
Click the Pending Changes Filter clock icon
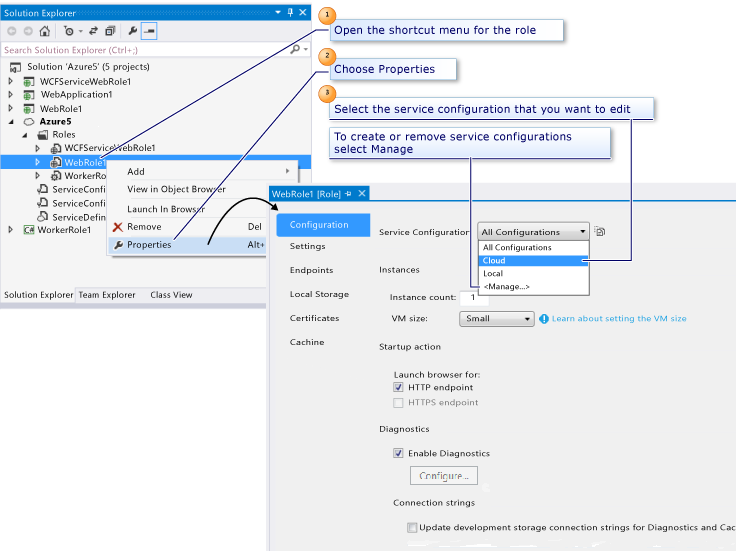pos(69,31)
